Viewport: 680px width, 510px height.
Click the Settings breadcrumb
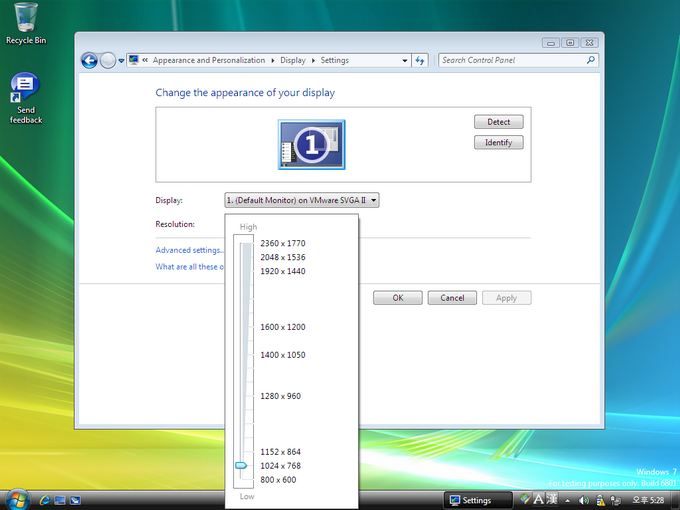[x=334, y=60]
